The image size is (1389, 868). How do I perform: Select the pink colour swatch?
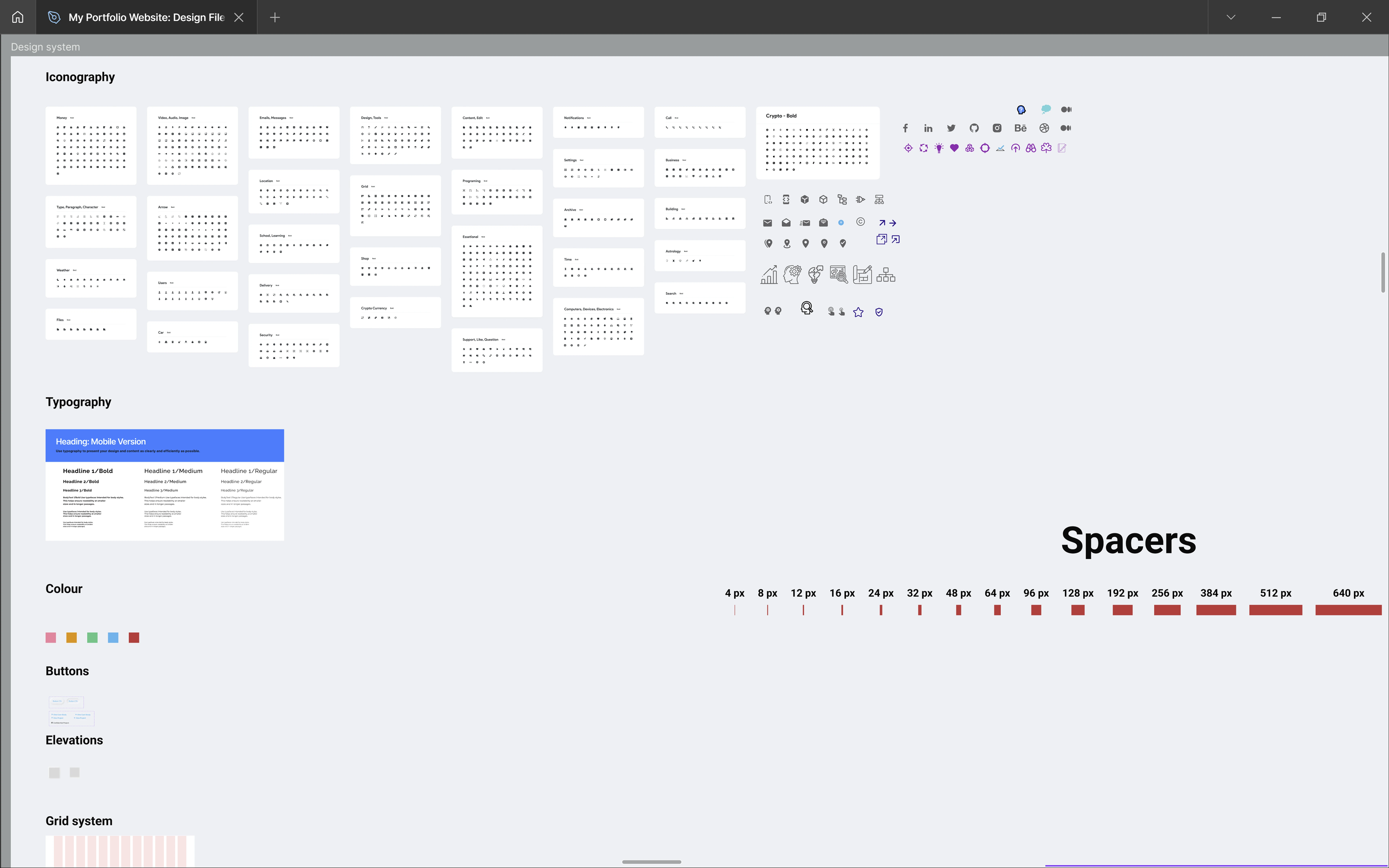(x=50, y=638)
